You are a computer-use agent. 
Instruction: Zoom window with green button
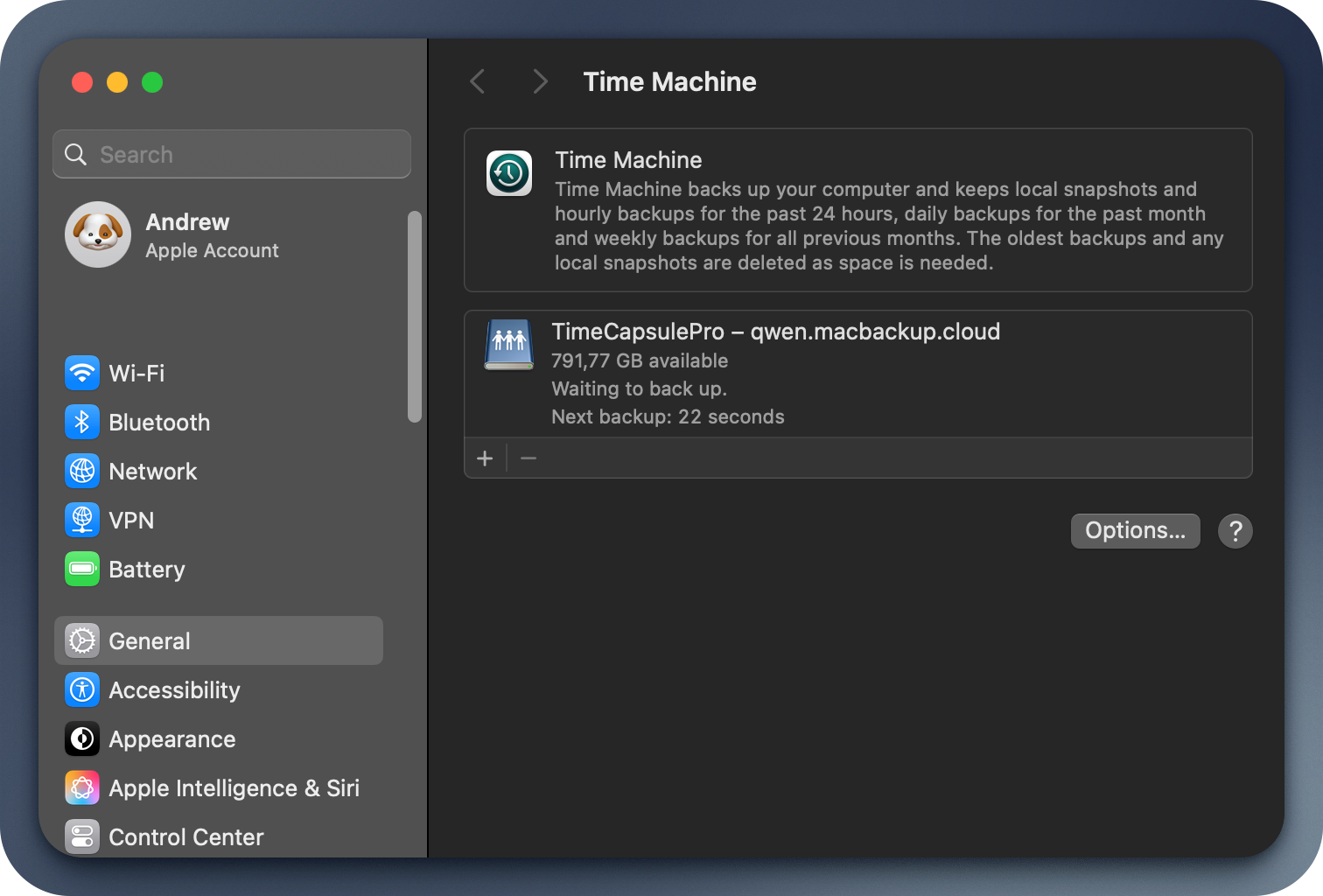click(x=152, y=82)
